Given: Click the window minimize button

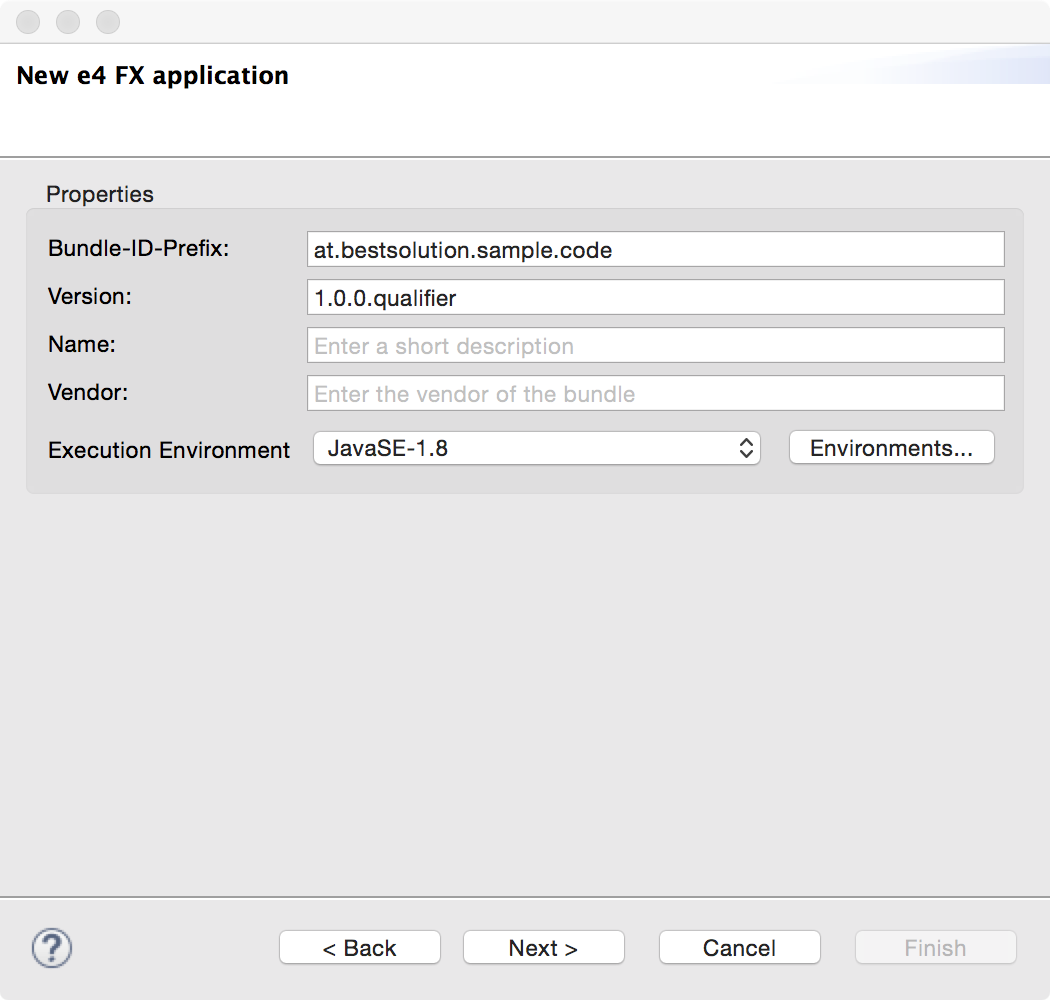Looking at the screenshot, I should [68, 21].
